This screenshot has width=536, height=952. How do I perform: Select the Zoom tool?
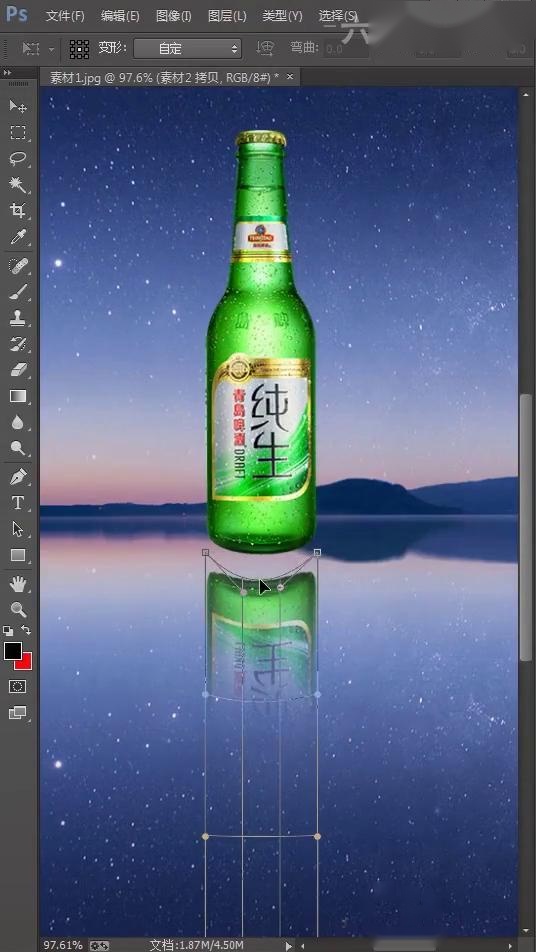point(18,610)
